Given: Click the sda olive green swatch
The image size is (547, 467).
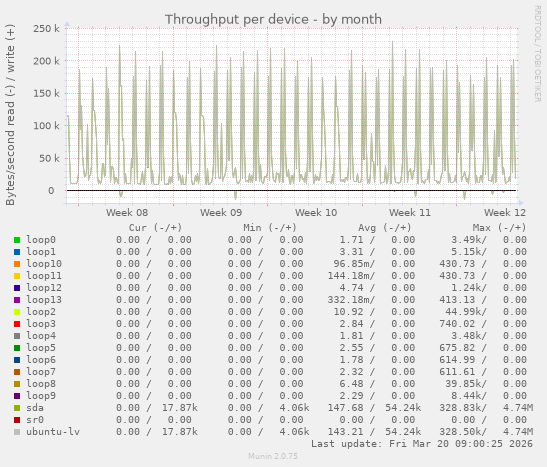Looking at the screenshot, I should pos(17,408).
